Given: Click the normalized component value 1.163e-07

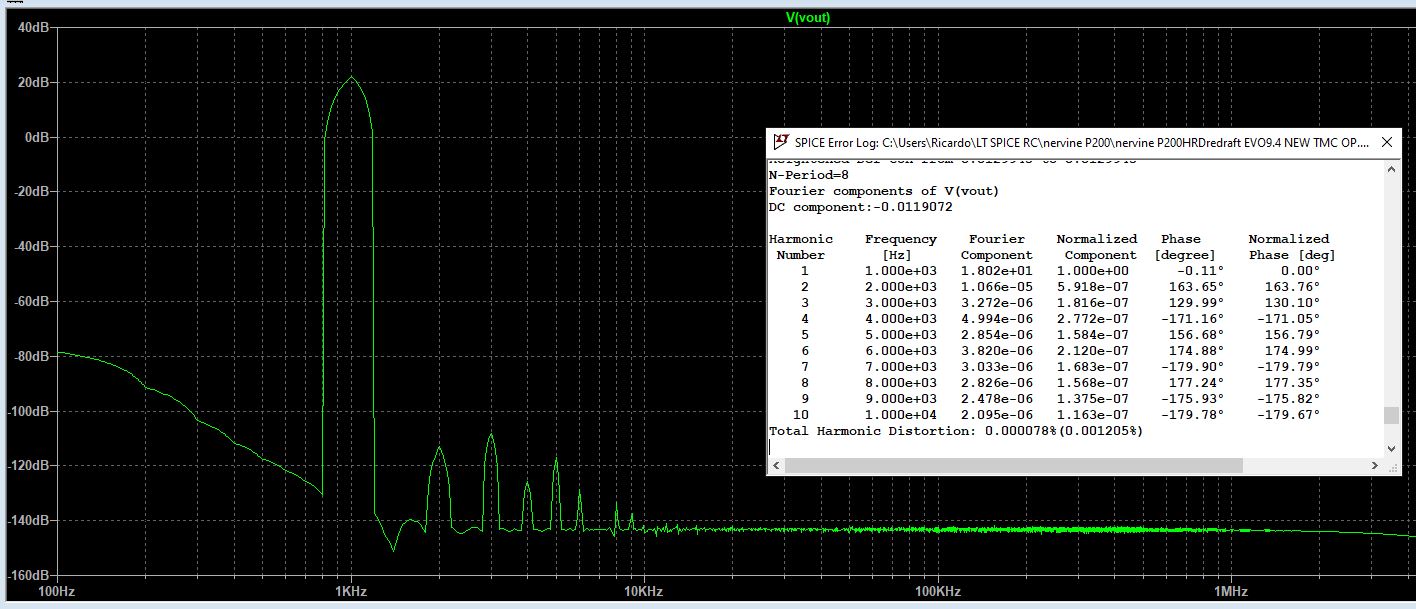Looking at the screenshot, I should click(1093, 415).
